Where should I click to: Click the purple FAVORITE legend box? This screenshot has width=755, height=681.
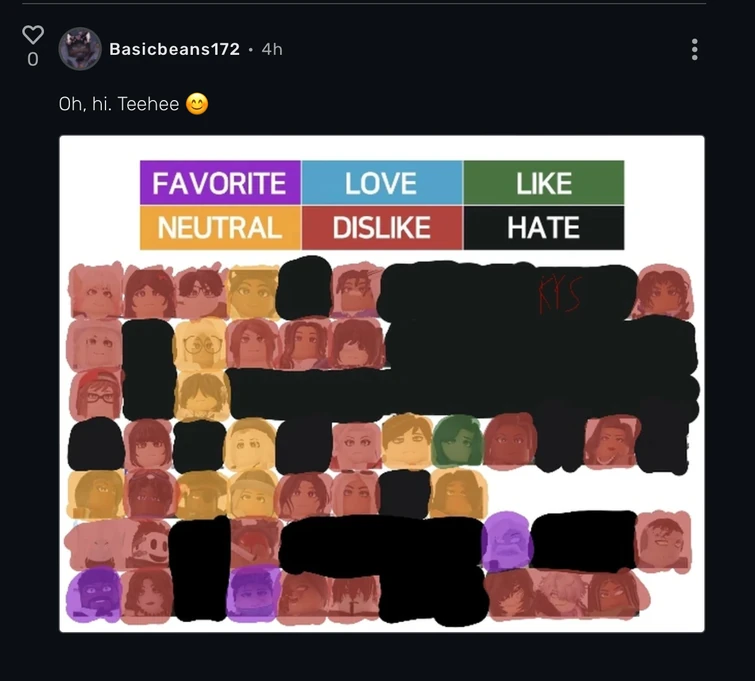(220, 183)
